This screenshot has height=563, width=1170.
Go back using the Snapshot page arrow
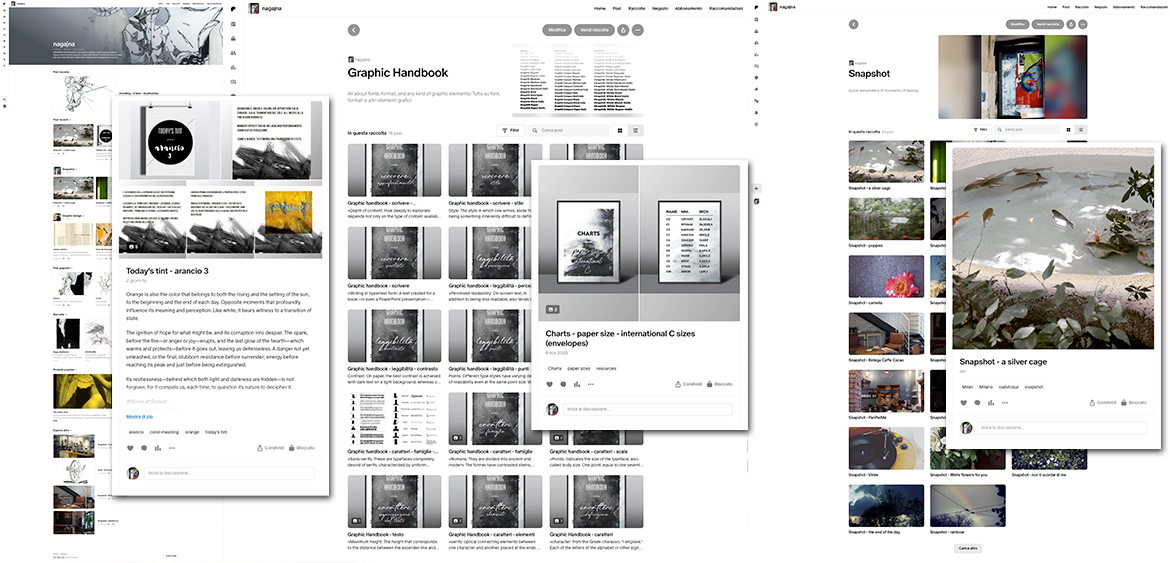point(853,24)
